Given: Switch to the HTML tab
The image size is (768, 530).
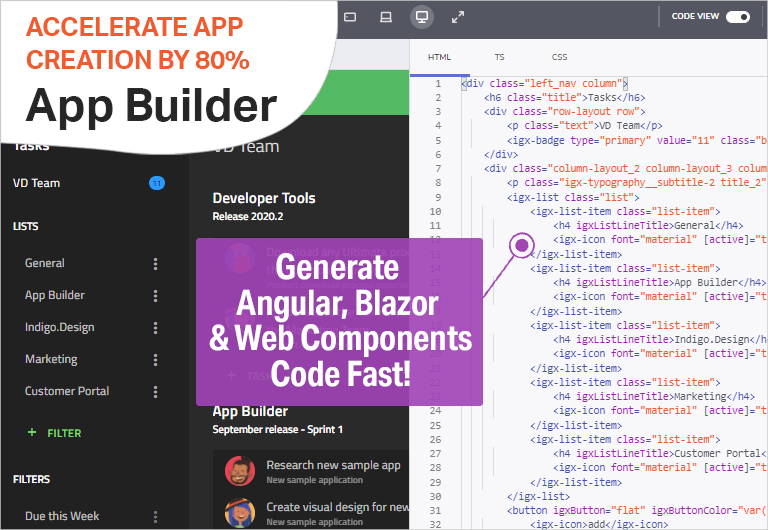Looking at the screenshot, I should [439, 57].
